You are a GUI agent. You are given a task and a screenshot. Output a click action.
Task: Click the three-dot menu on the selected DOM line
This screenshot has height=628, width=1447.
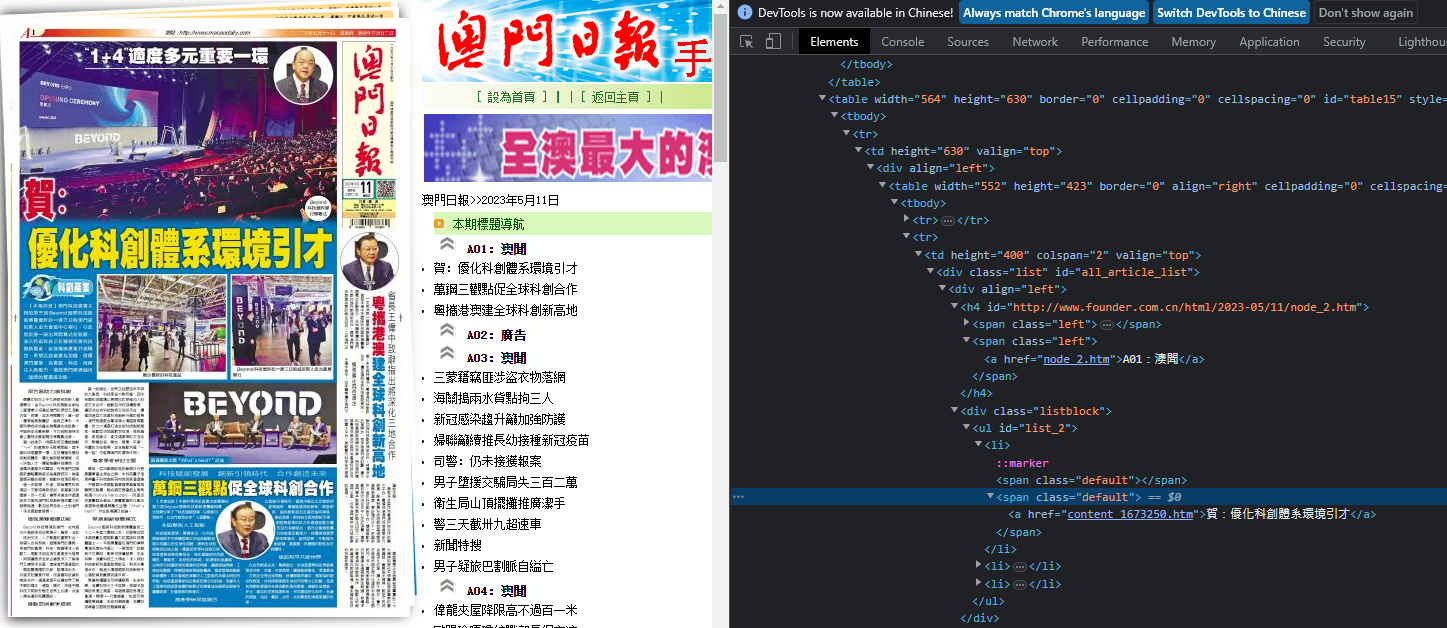coord(737,497)
